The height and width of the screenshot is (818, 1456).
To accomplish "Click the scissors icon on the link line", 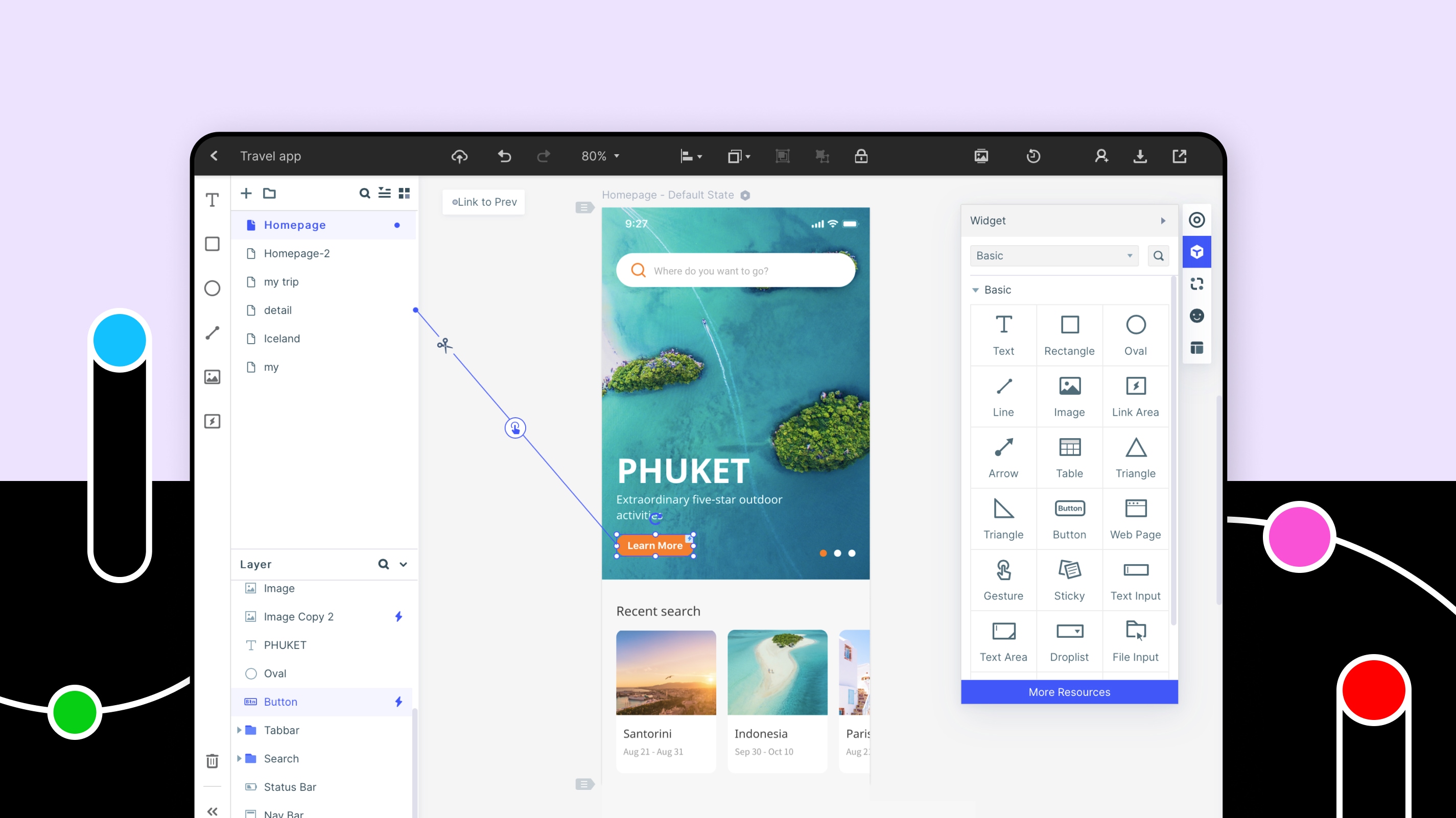I will (445, 345).
